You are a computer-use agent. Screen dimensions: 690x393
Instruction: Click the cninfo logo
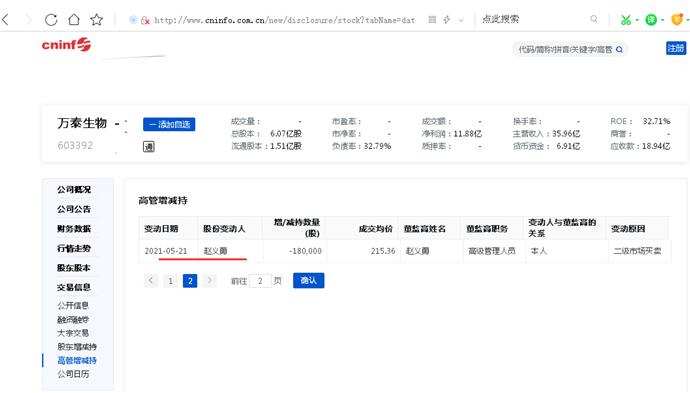point(66,44)
